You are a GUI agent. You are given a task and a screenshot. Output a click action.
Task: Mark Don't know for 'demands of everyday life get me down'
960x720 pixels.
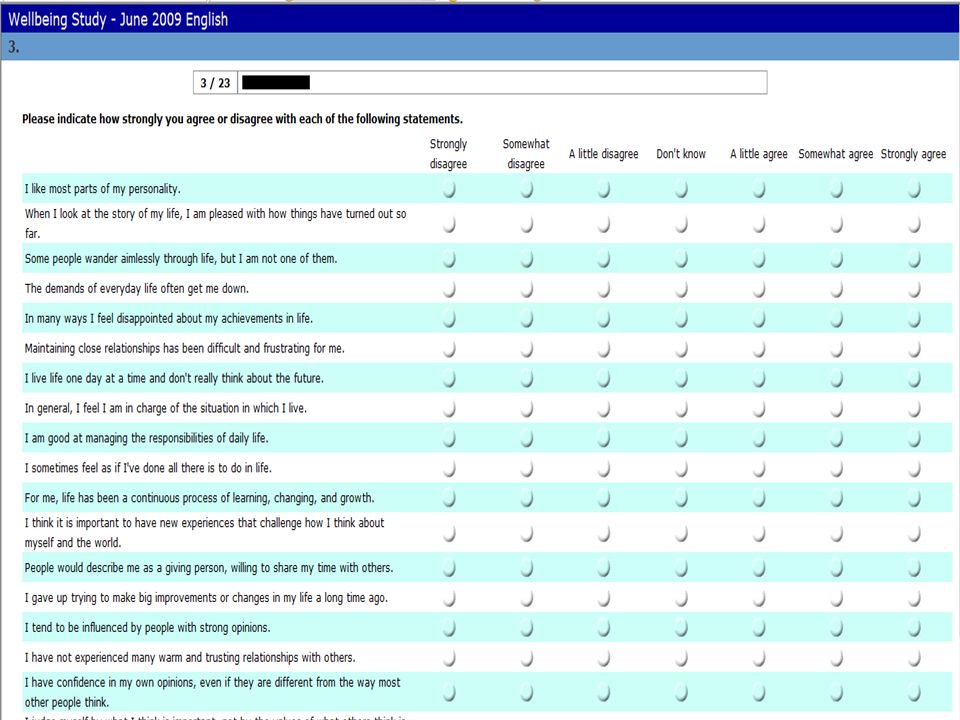[x=681, y=289]
